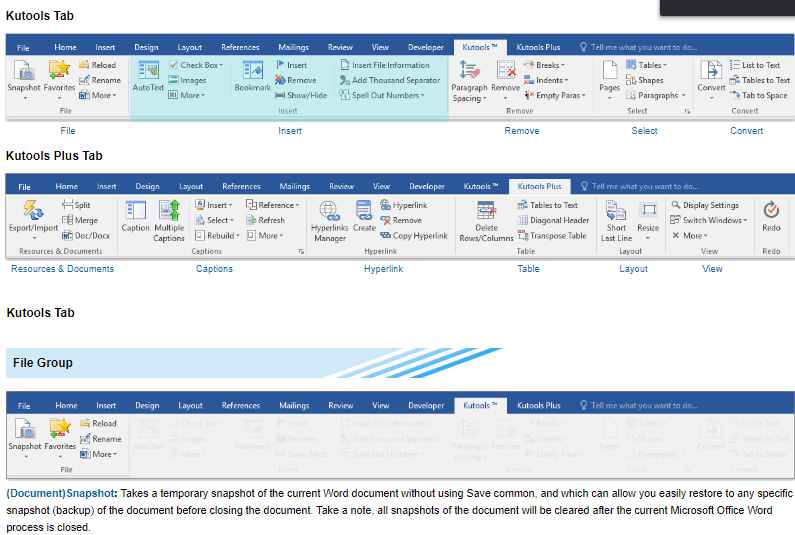Viewport: 795px width, 535px height.
Task: Click the (Document)Snapshot link in the description
Action: [60, 493]
